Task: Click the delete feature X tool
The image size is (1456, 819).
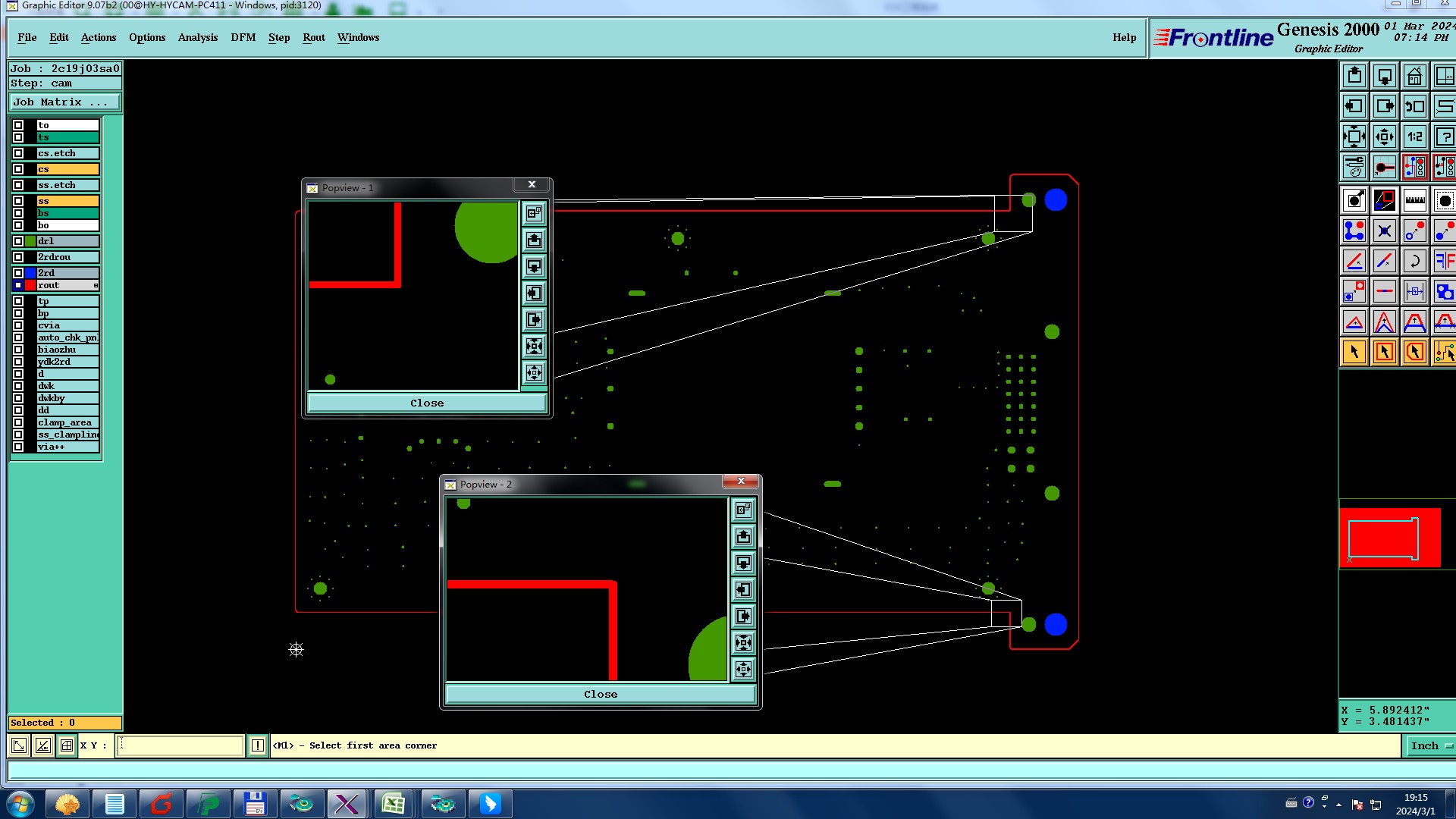Action: tap(1385, 231)
